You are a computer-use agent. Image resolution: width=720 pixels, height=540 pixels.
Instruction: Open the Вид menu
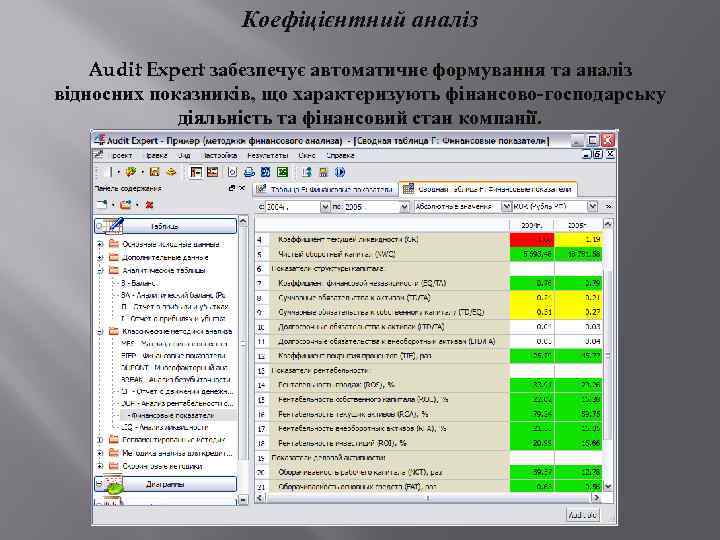(185, 156)
